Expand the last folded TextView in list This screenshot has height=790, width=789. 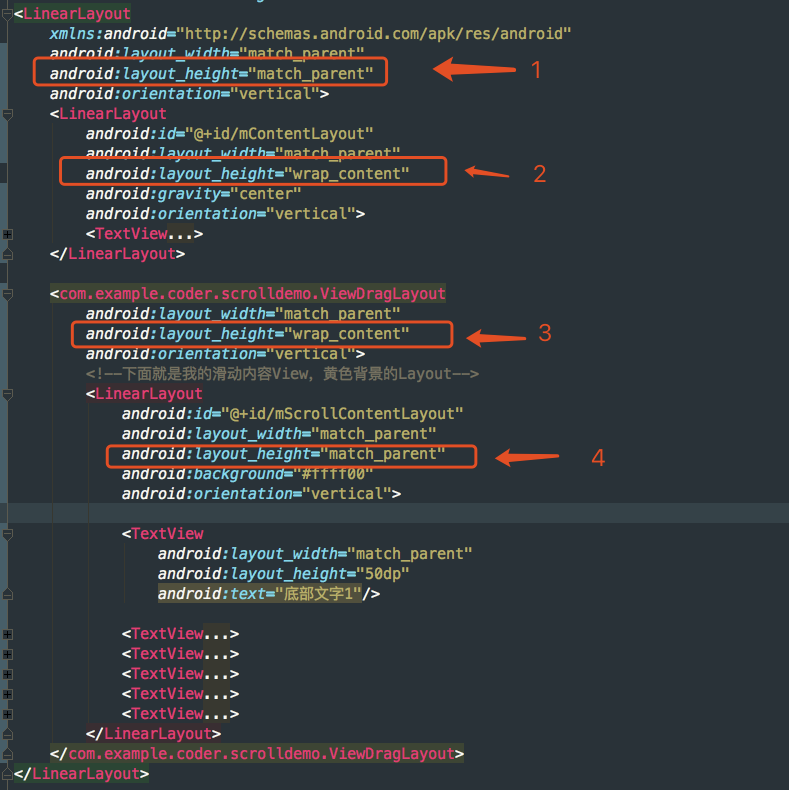7,714
